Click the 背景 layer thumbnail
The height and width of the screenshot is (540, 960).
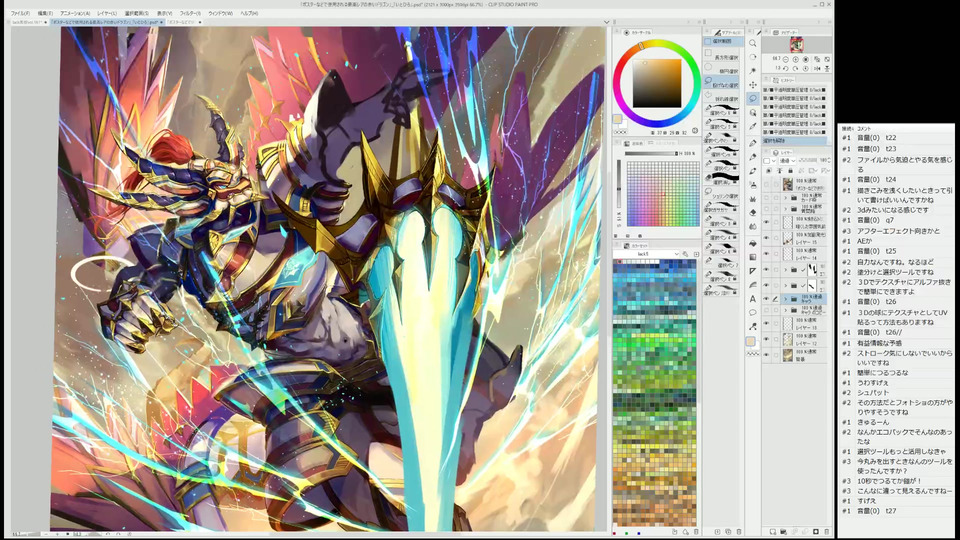[787, 354]
